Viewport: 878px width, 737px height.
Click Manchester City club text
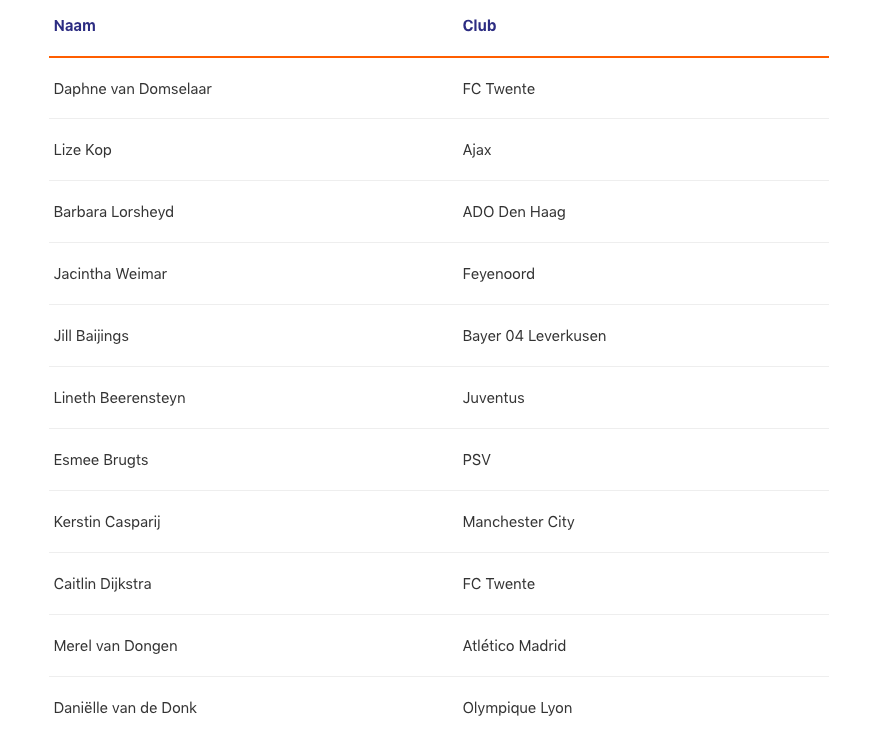tap(519, 522)
